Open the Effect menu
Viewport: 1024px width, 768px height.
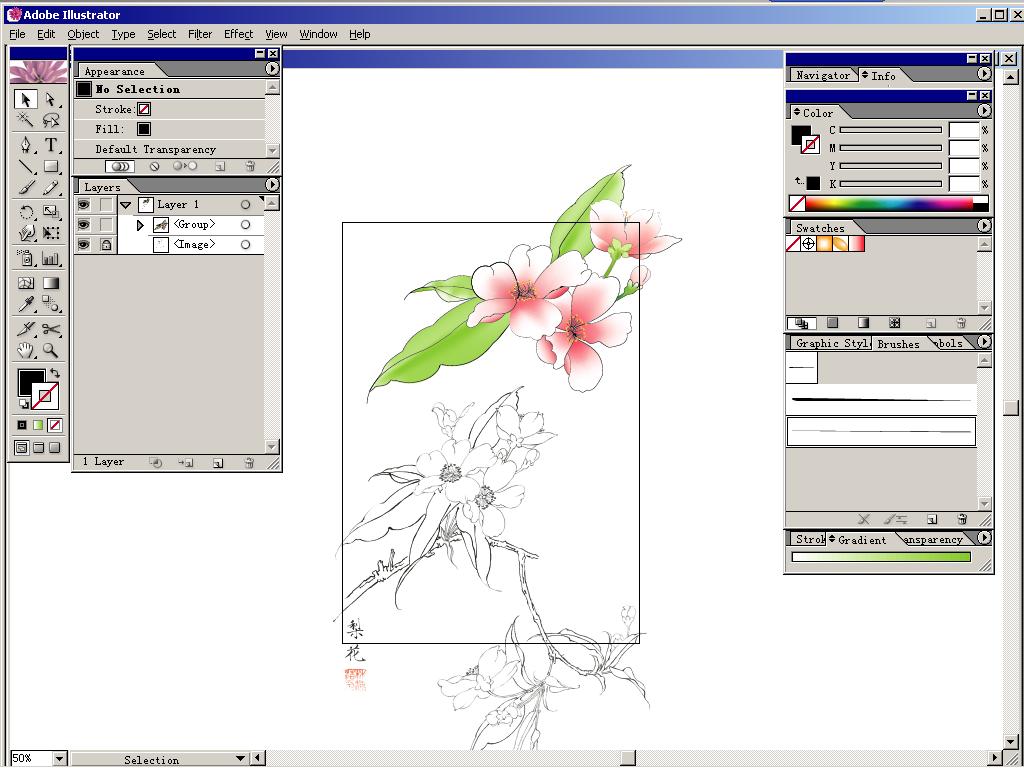[238, 34]
